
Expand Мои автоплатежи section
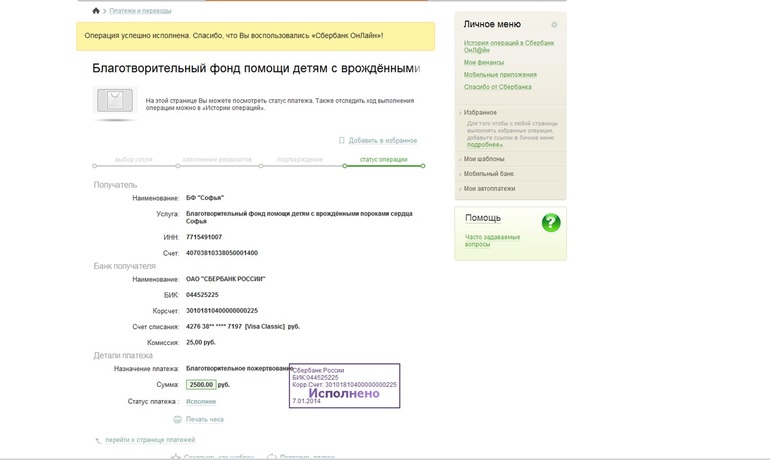489,189
